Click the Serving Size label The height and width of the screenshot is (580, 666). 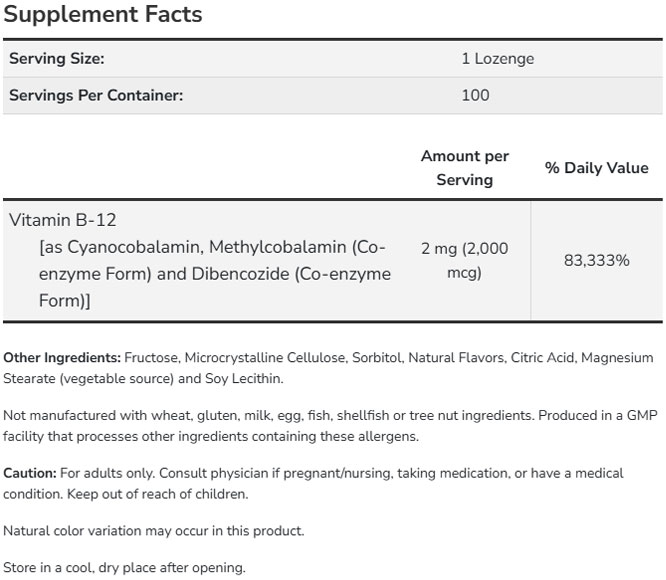[x=57, y=59]
